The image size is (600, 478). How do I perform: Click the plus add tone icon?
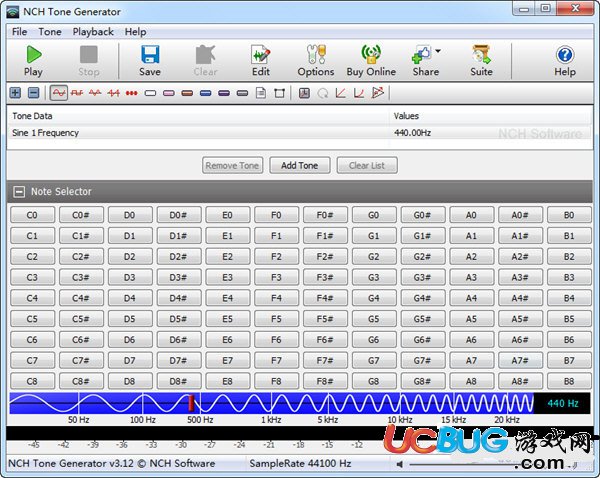point(15,93)
